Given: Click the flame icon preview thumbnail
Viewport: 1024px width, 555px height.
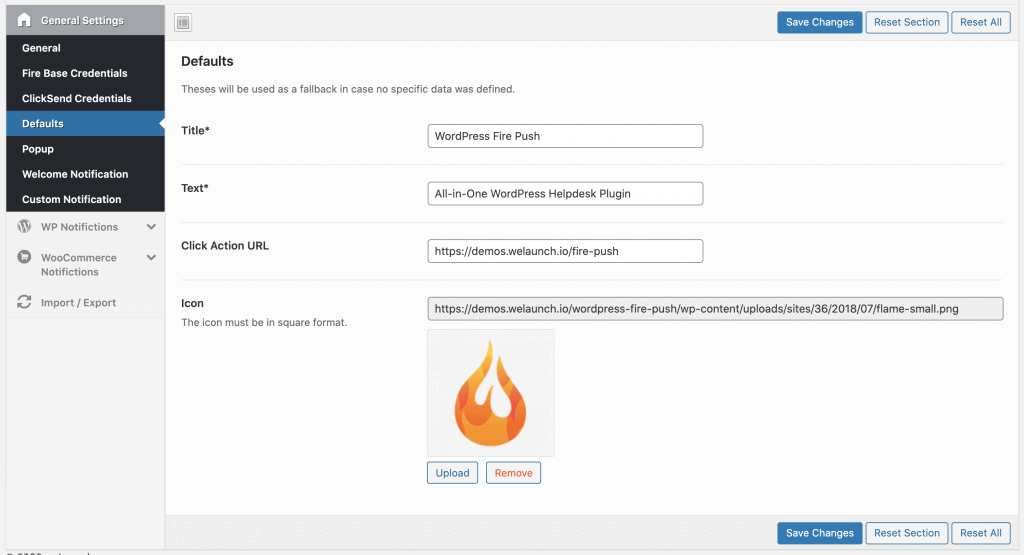Looking at the screenshot, I should pos(490,393).
